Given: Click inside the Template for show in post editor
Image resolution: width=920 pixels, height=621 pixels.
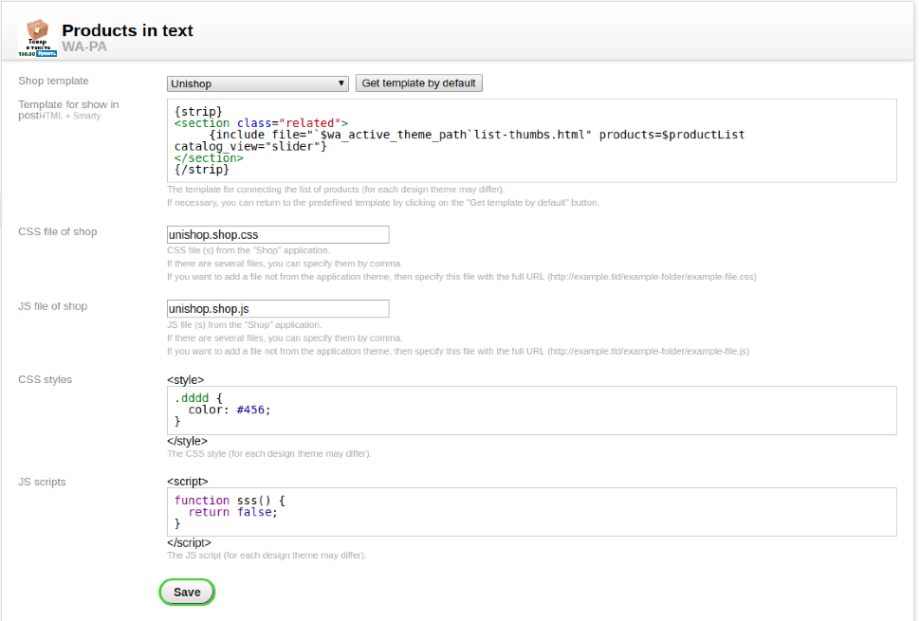Looking at the screenshot, I should pos(531,140).
